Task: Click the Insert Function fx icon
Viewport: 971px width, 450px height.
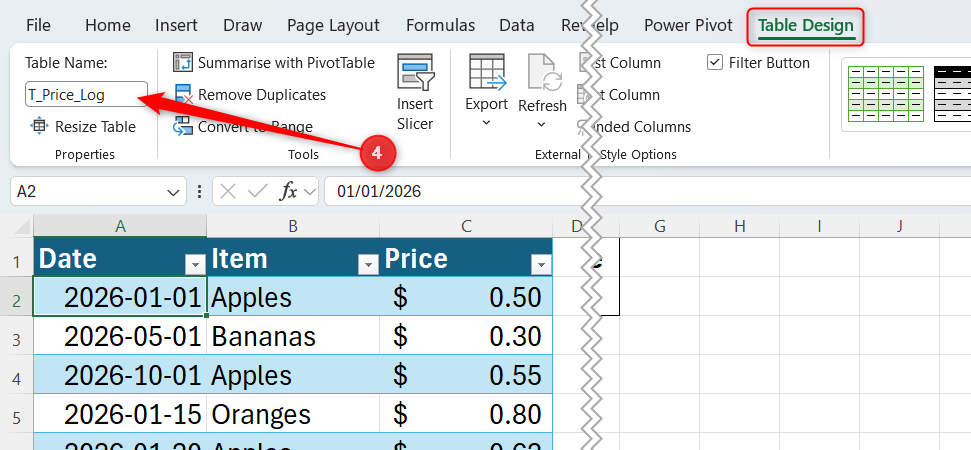Action: 288,191
